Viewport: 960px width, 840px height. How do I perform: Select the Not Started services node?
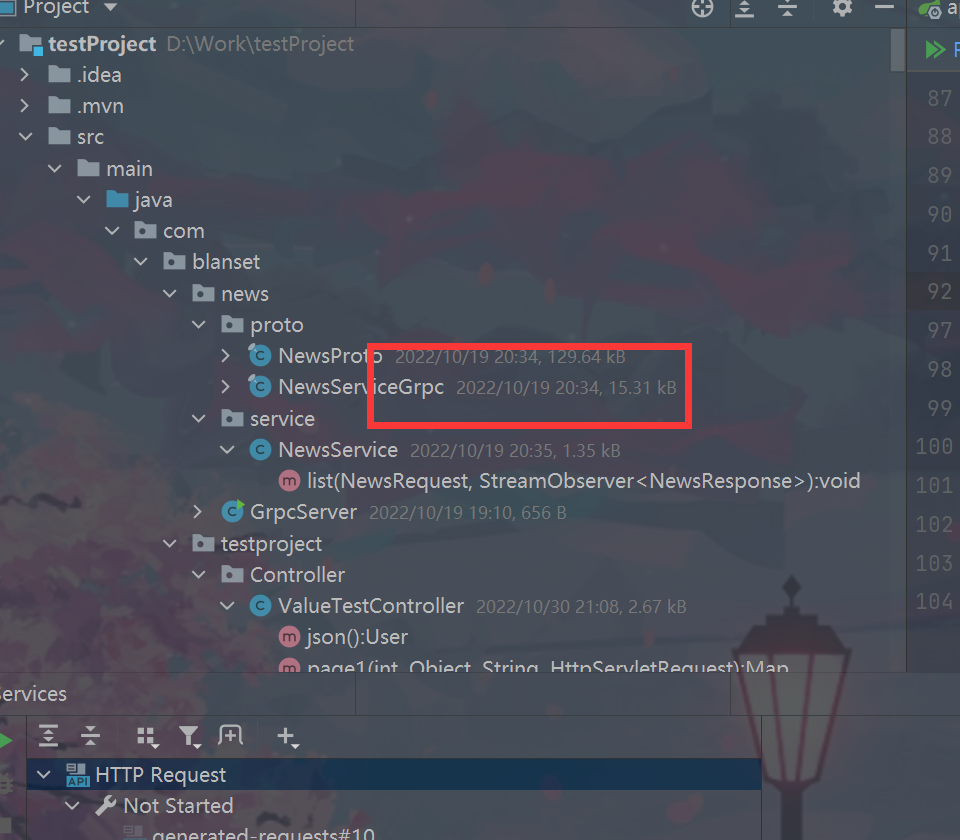pyautogui.click(x=178, y=806)
